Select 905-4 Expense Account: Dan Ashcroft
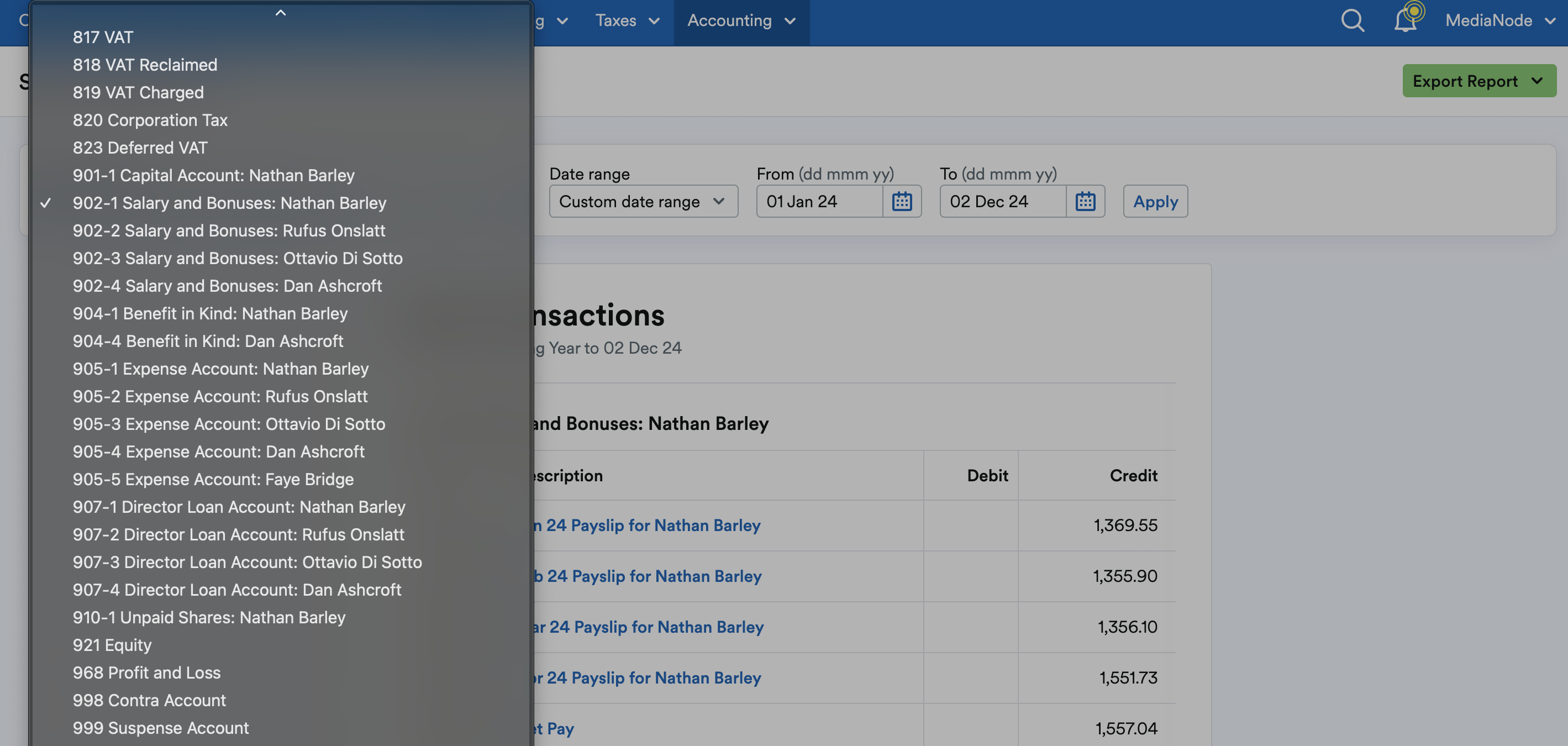1568x746 pixels. pos(281,452)
